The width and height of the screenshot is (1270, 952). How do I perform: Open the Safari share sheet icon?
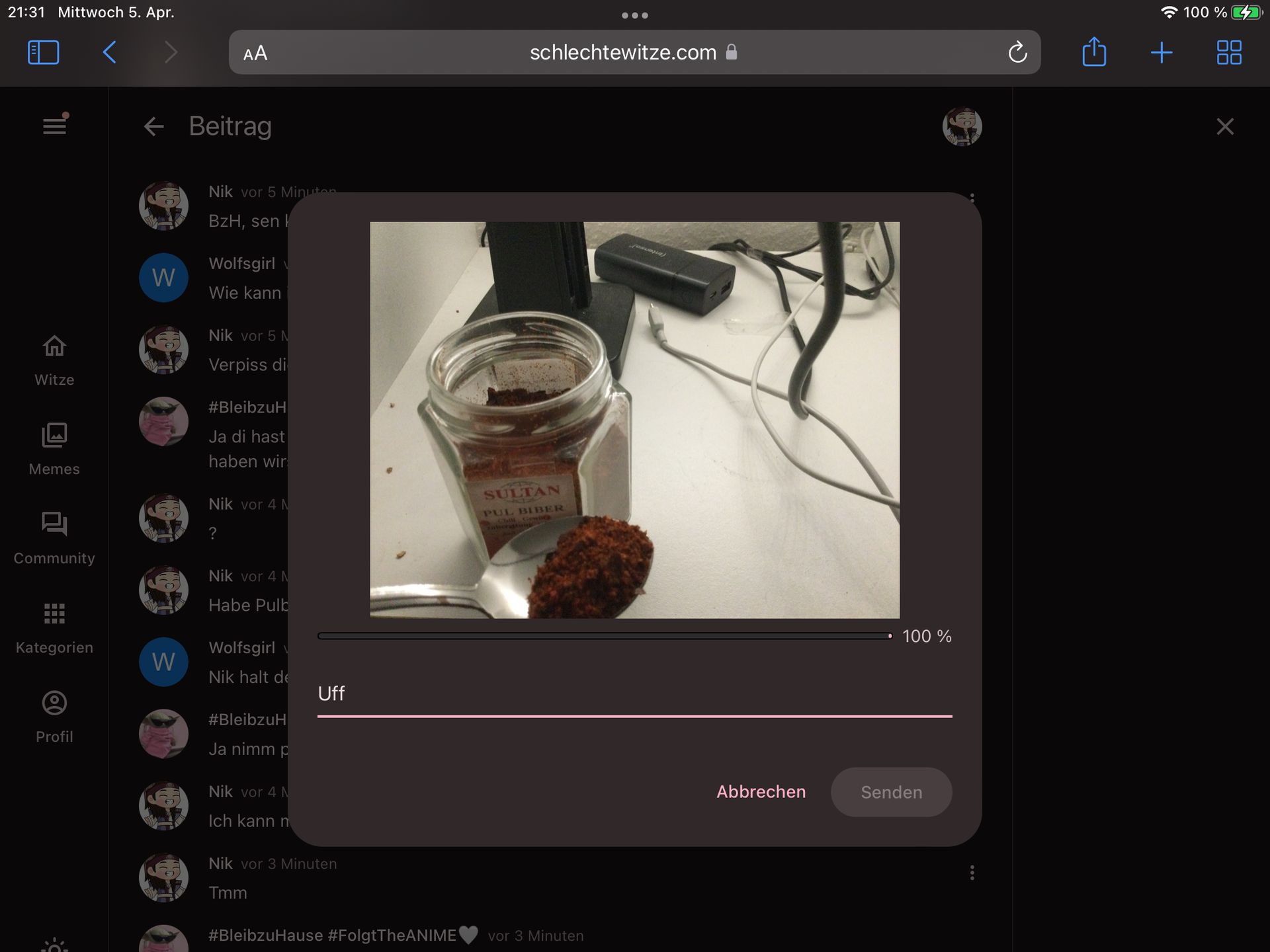[x=1094, y=52]
